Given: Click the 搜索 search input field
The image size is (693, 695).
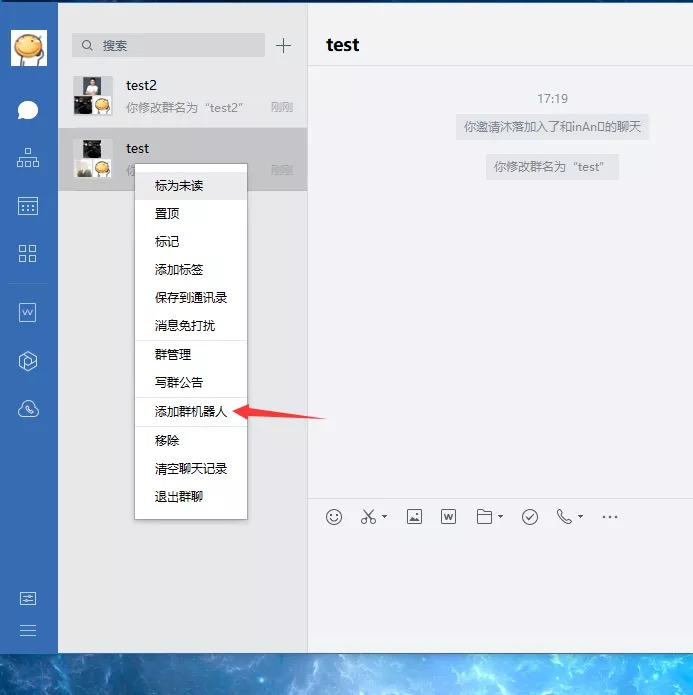Looking at the screenshot, I should point(170,45).
